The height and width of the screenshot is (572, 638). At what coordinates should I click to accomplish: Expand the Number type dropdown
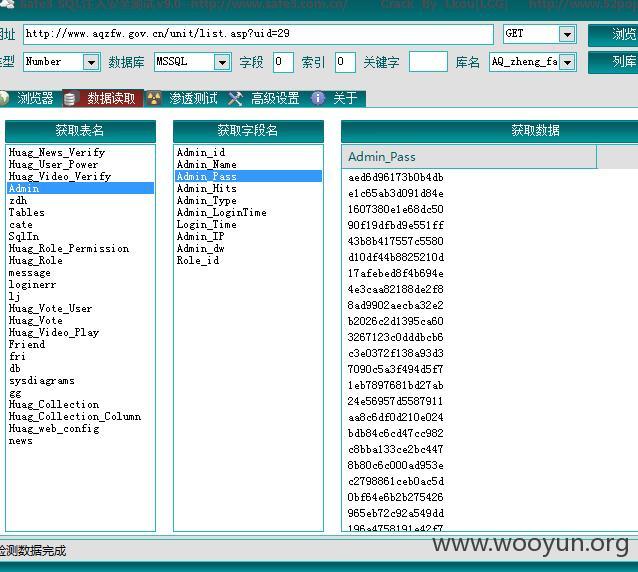pyautogui.click(x=92, y=62)
